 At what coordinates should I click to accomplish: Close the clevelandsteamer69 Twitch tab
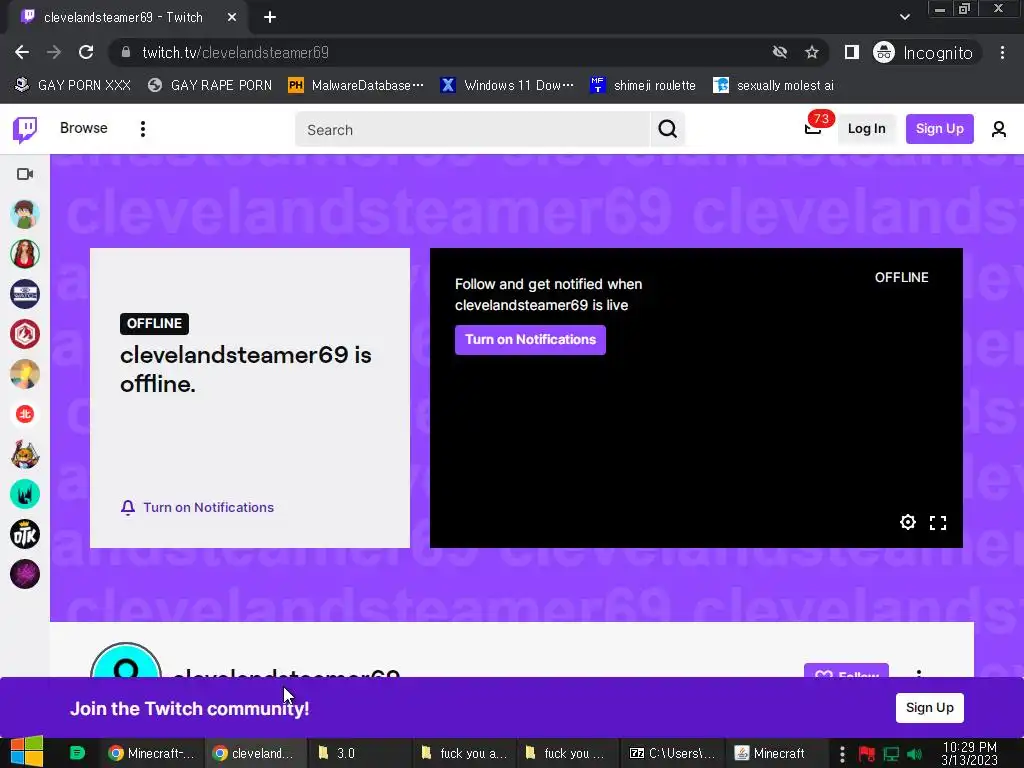tap(232, 18)
